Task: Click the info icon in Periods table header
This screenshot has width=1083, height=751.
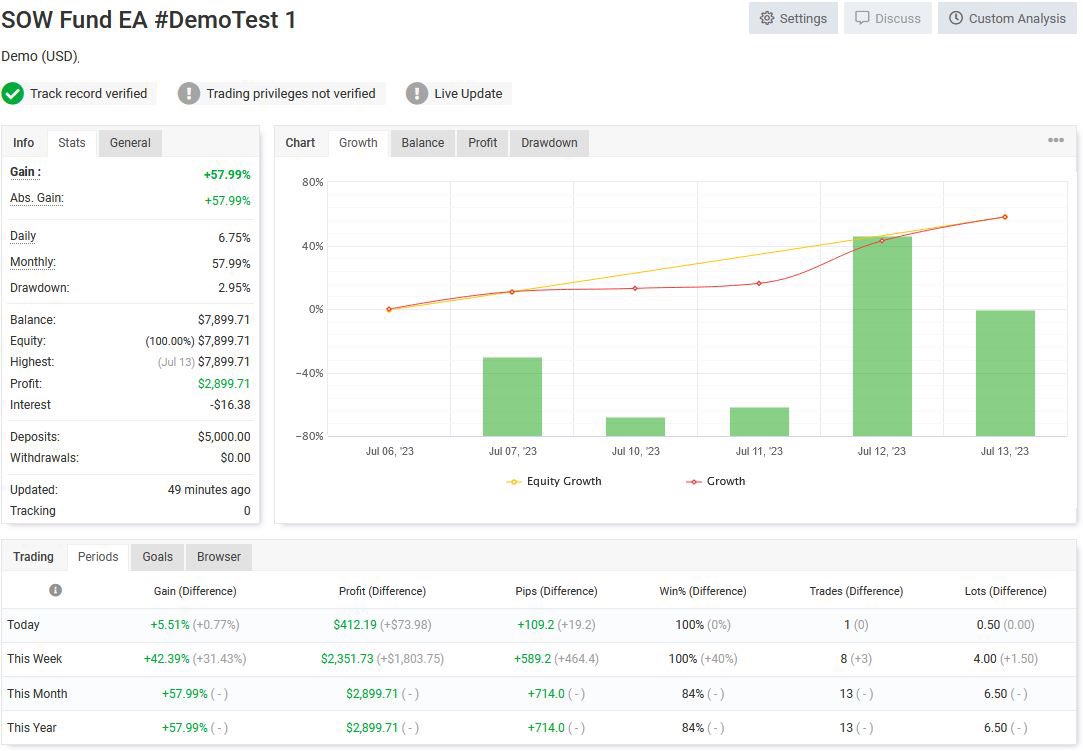Action: (x=55, y=590)
